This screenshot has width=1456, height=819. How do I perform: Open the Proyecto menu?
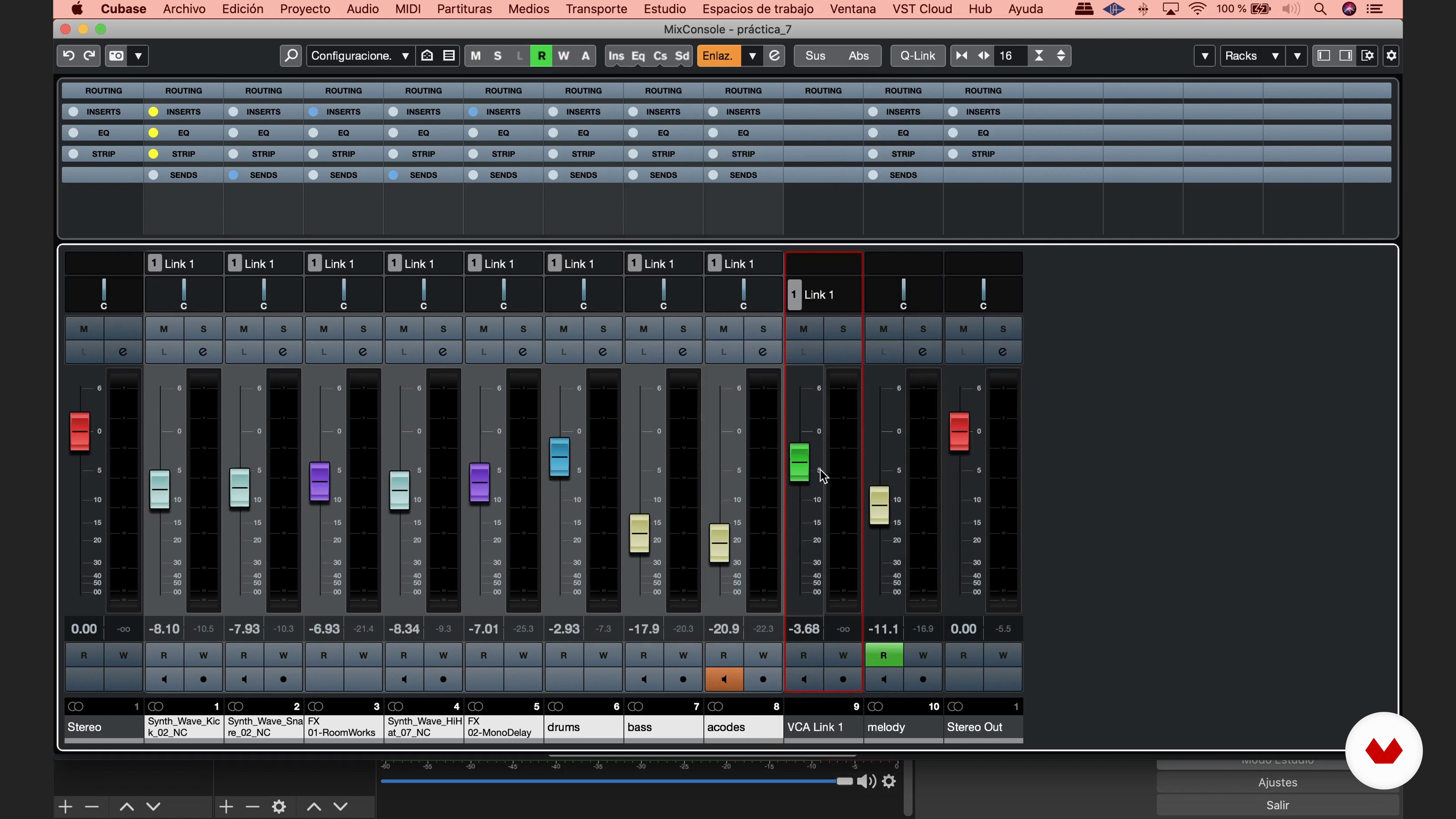pyautogui.click(x=304, y=9)
